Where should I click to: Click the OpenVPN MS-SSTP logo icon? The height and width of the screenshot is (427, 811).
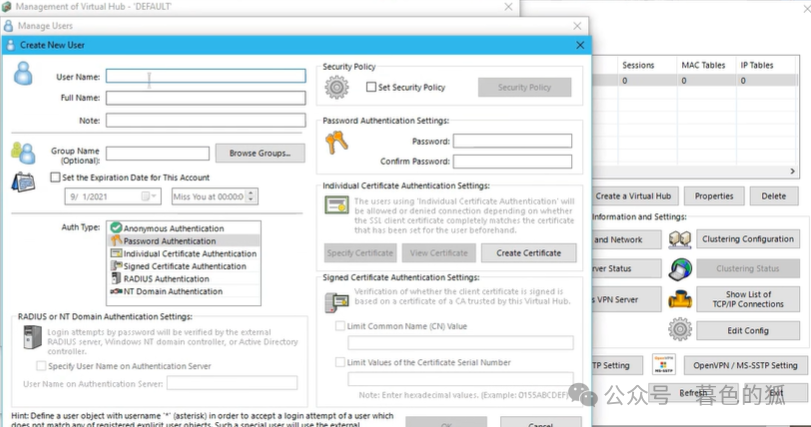click(x=664, y=365)
